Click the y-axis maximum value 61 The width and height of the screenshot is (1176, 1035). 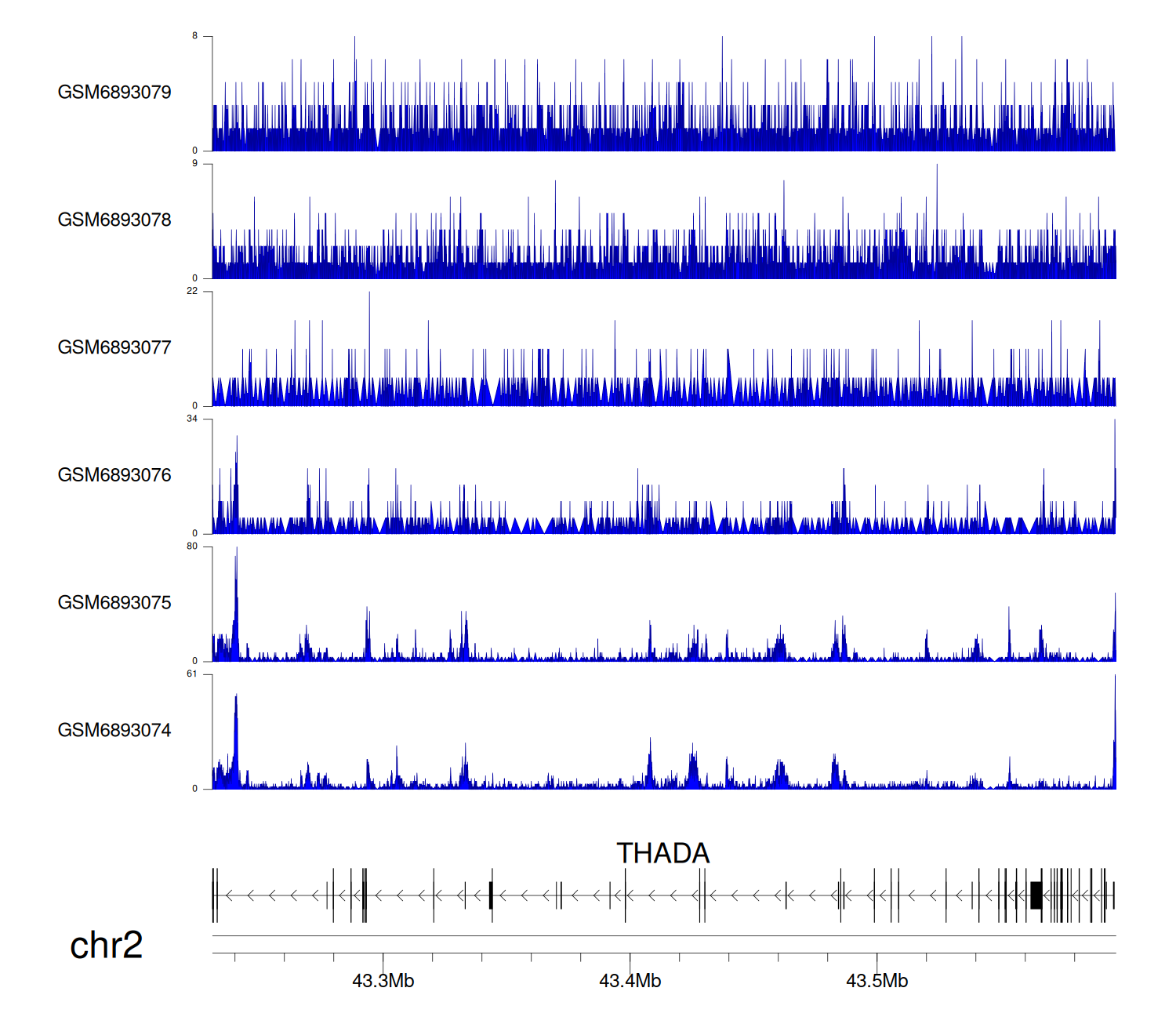click(192, 674)
